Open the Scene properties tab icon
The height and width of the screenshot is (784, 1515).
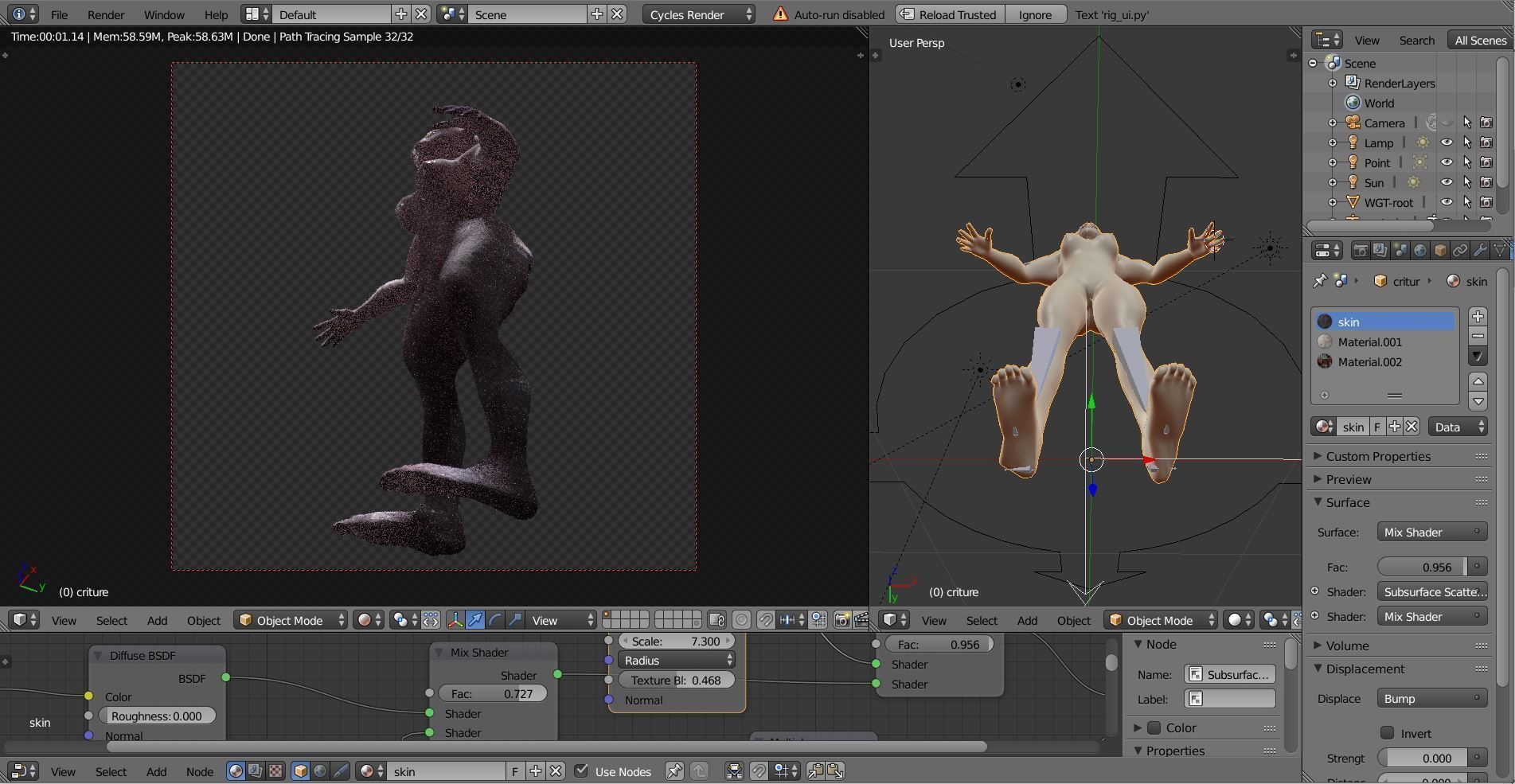point(1400,251)
